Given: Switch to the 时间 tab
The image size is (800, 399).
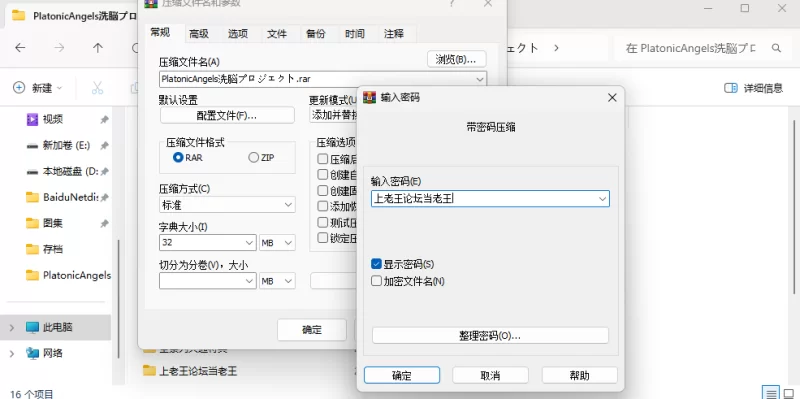Looking at the screenshot, I should pyautogui.click(x=355, y=34).
